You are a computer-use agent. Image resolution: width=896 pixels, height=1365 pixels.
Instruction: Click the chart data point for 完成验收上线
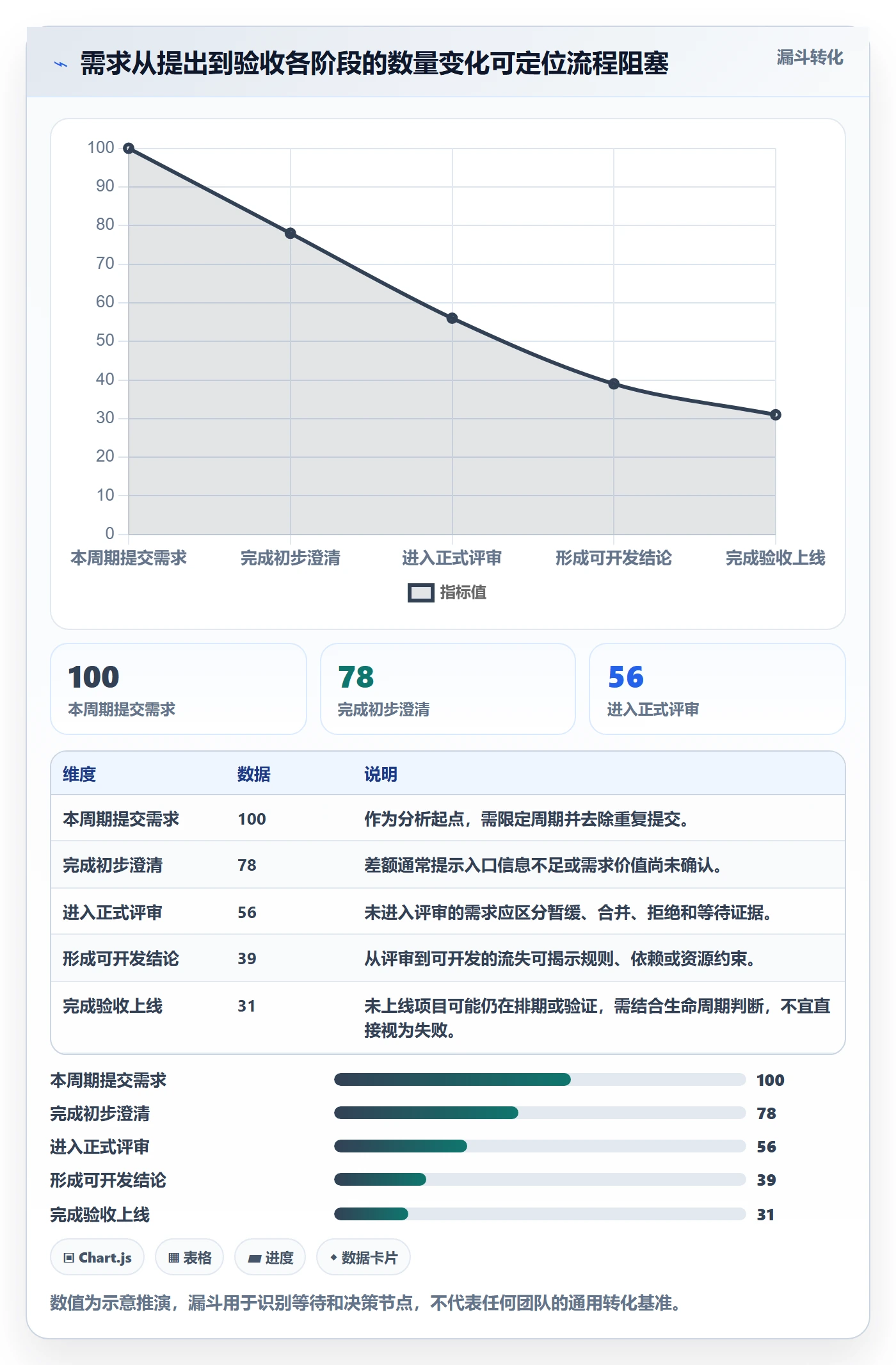776,415
